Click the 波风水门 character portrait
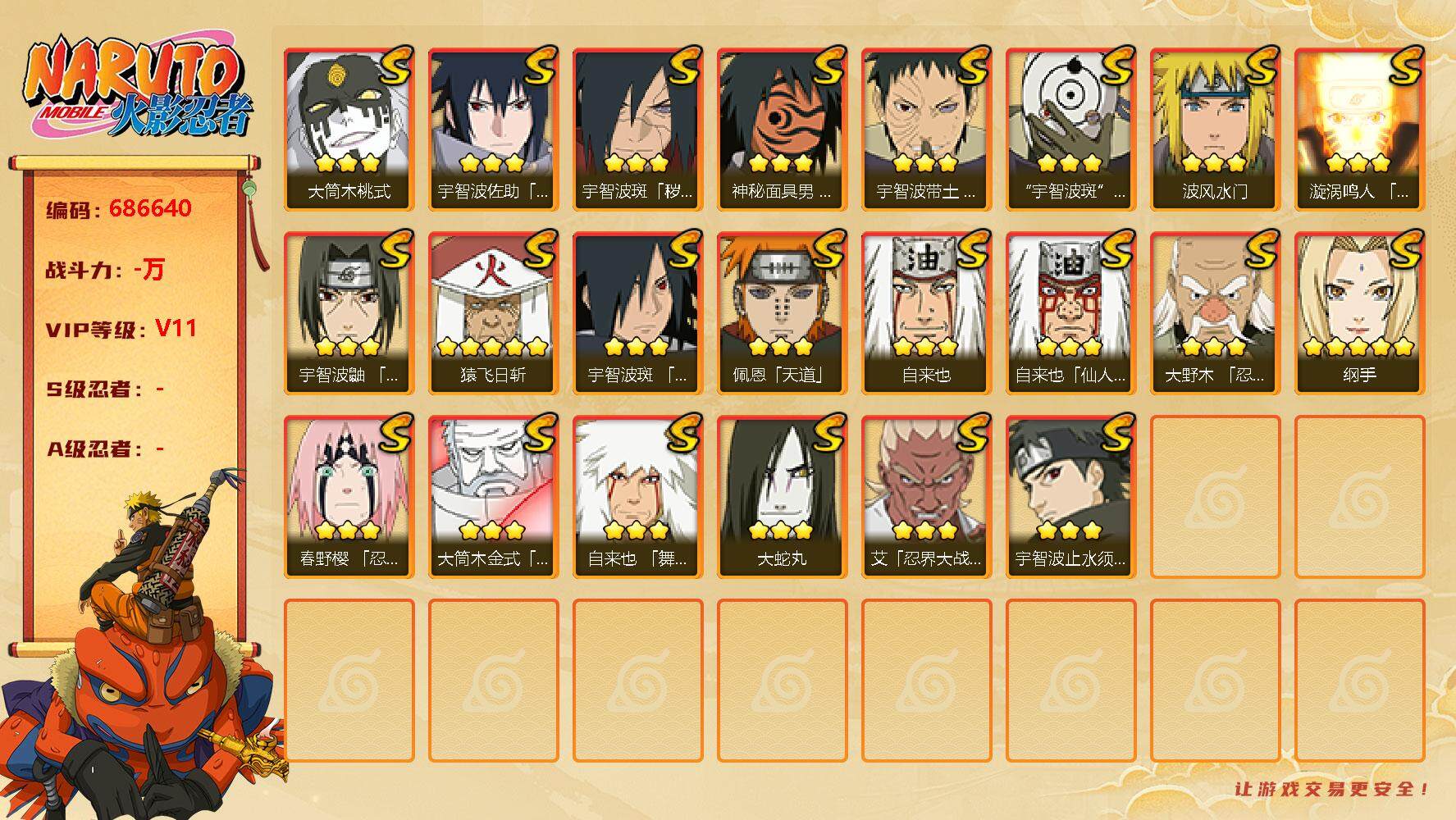The width and height of the screenshot is (1456, 820). tap(1215, 130)
